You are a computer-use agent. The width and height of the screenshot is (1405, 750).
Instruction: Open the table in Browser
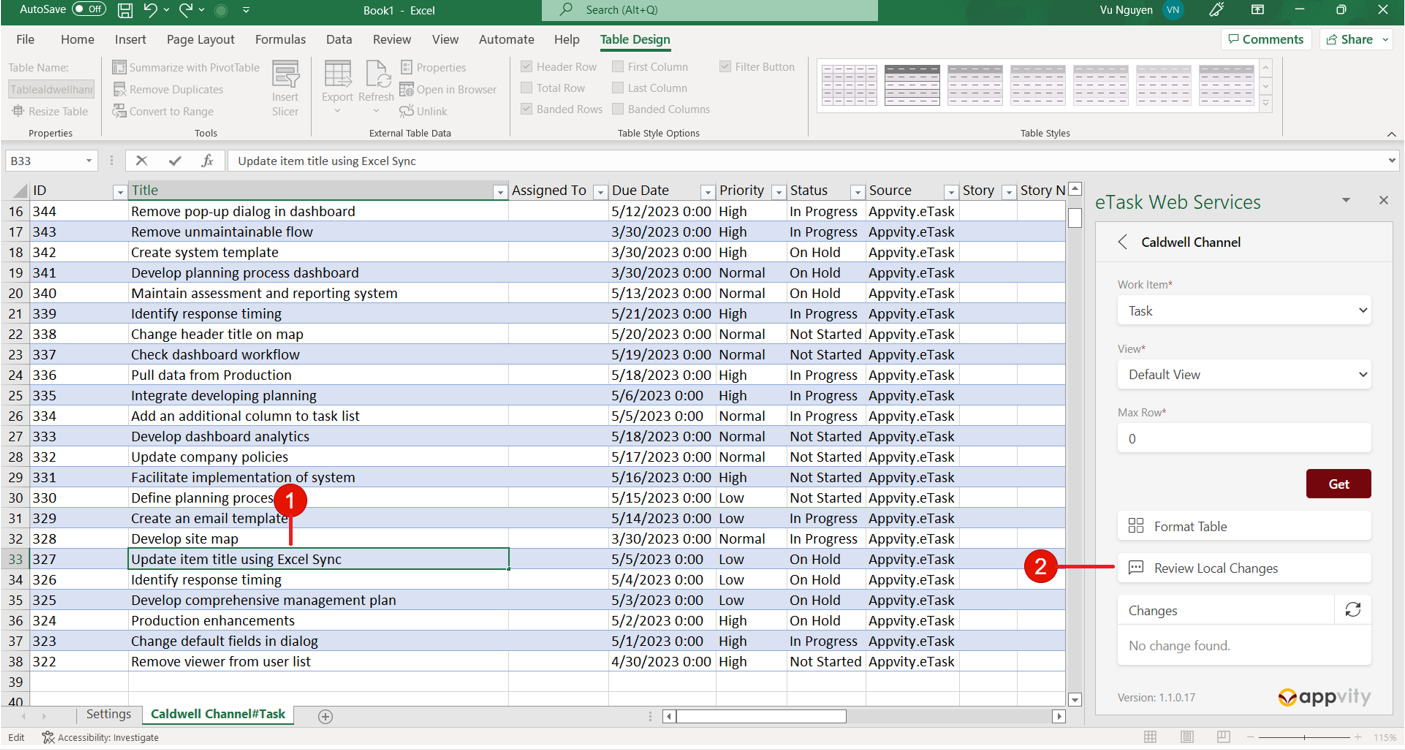coord(448,88)
